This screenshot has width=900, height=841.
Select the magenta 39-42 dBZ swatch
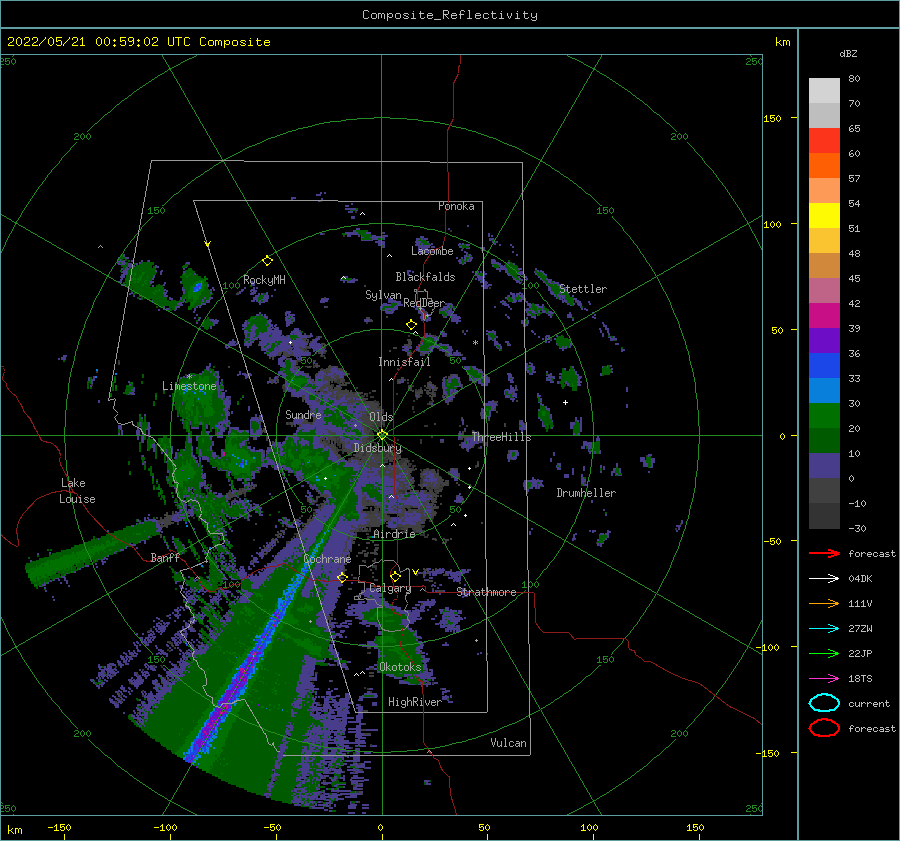pyautogui.click(x=824, y=316)
